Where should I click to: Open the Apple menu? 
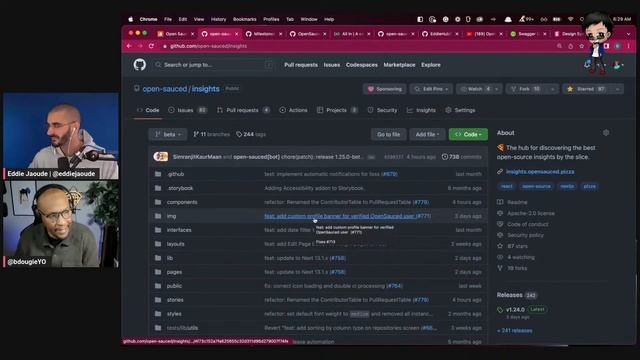131,19
